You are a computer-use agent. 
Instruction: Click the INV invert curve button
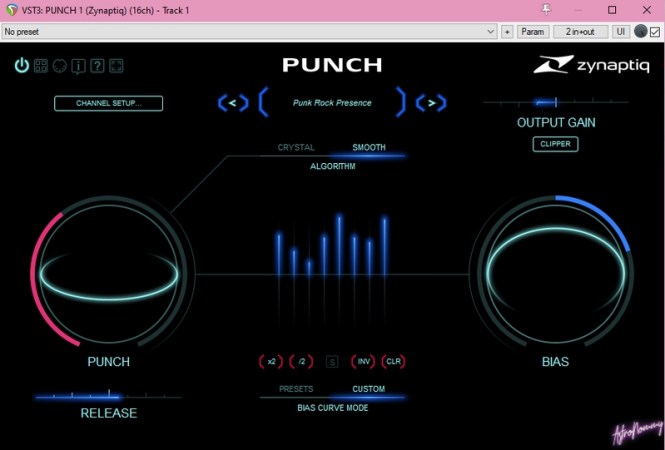363,361
